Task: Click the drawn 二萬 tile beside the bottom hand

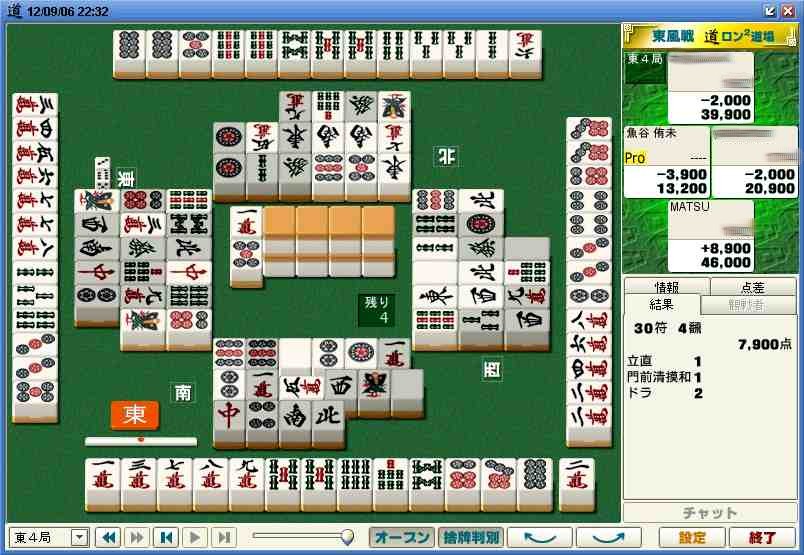Action: [577, 484]
